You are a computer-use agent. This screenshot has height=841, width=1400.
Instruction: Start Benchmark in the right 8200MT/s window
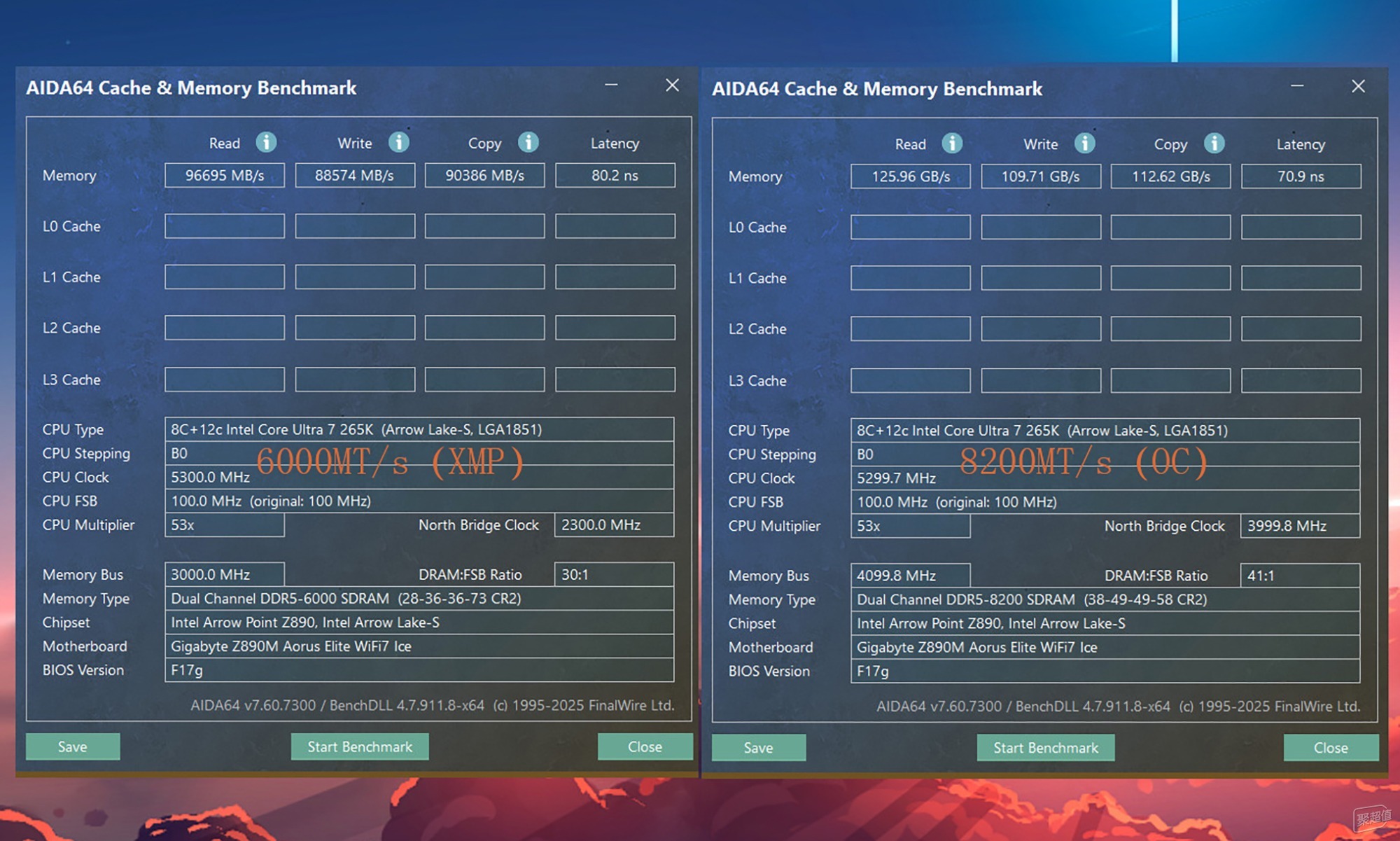tap(1045, 748)
